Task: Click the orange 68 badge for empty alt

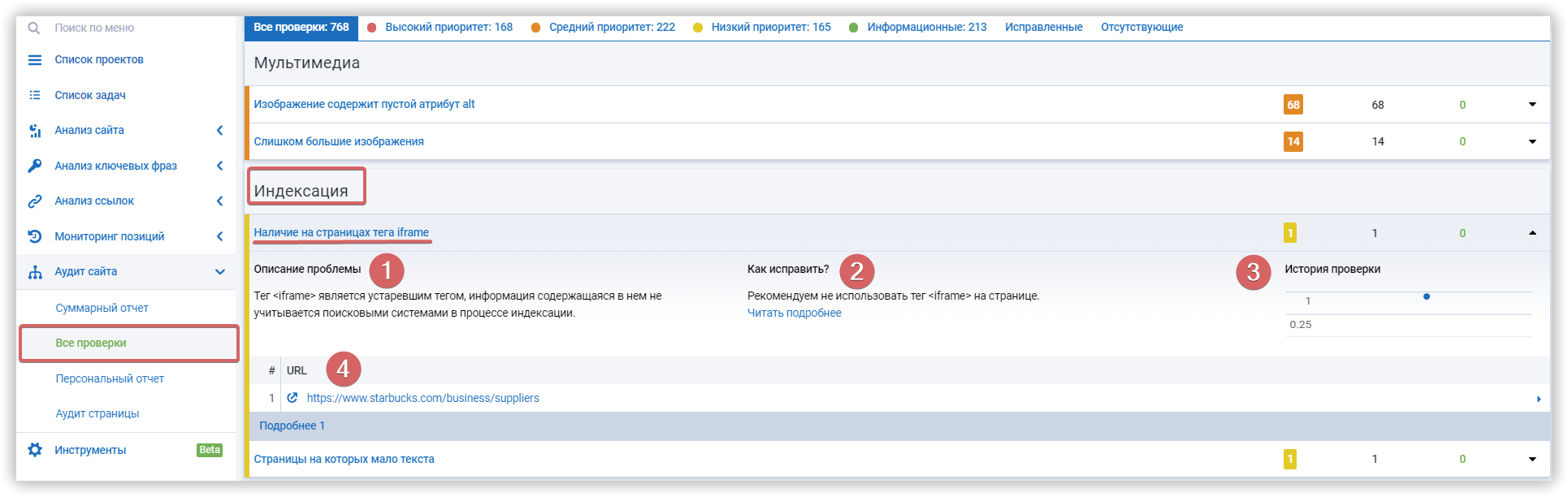Action: pos(1293,105)
